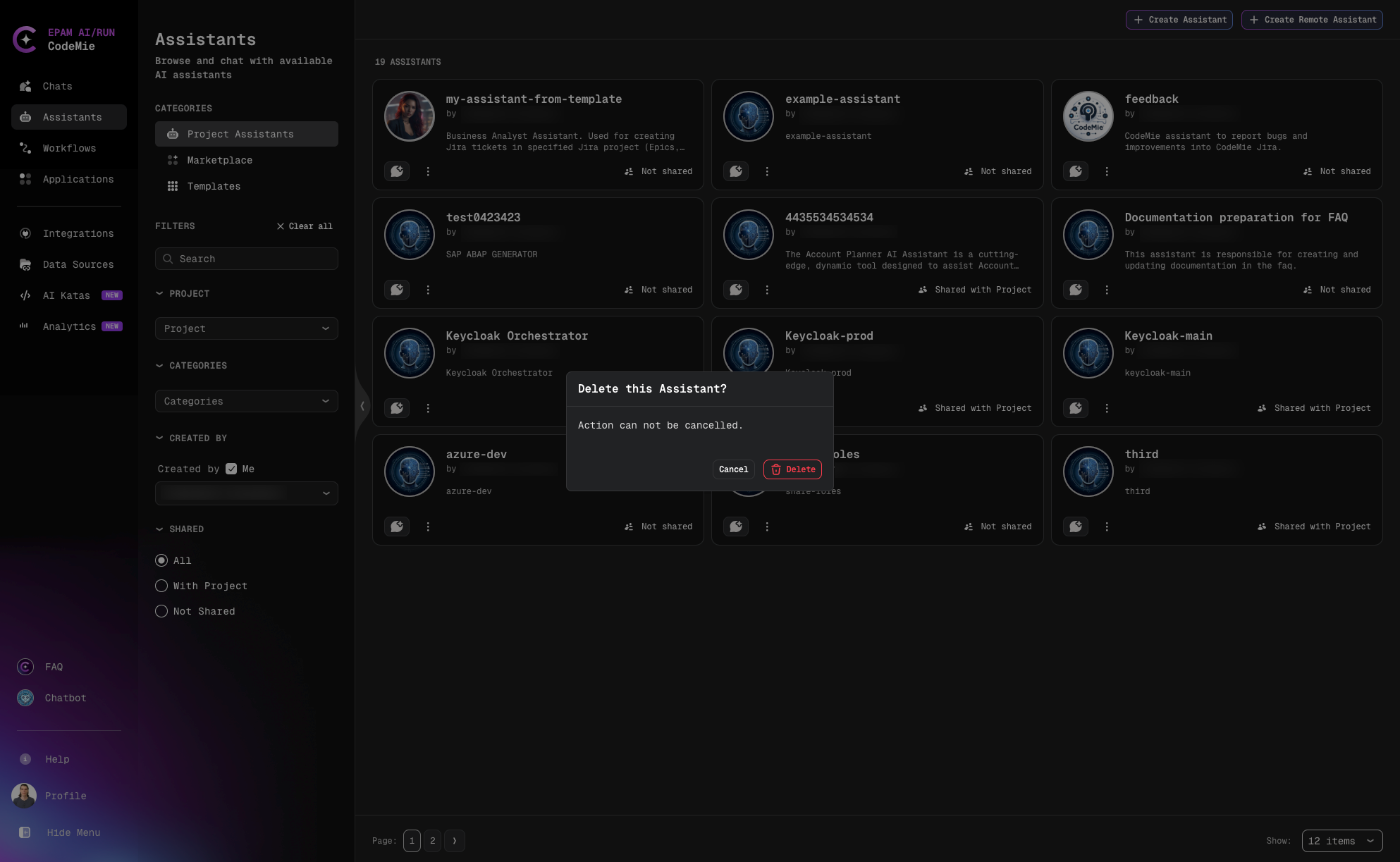Select the With Project shared filter
The image size is (1400, 862).
(x=161, y=586)
